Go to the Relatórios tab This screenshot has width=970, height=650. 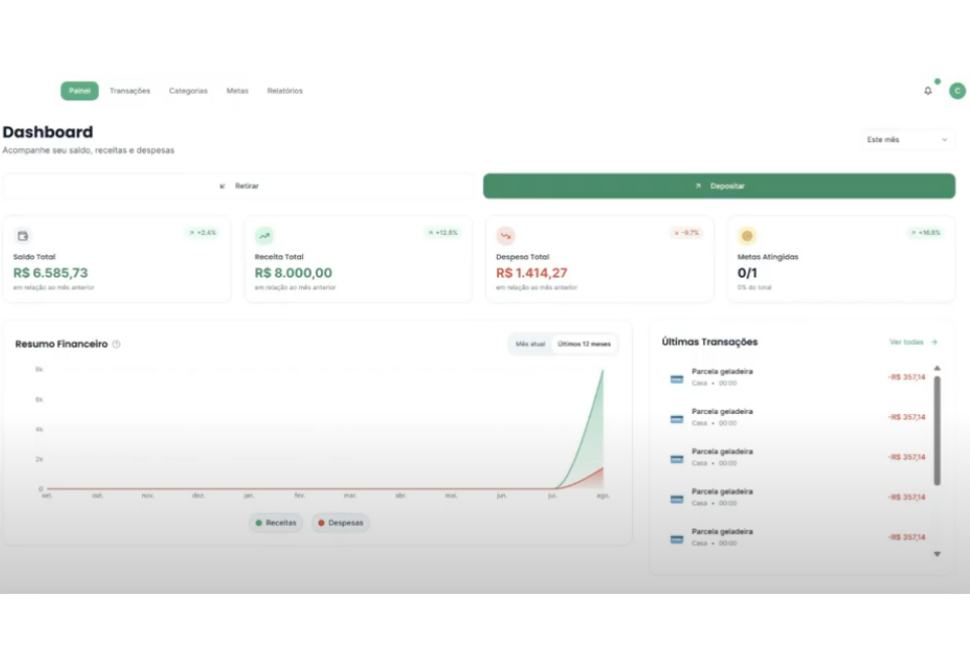point(285,91)
